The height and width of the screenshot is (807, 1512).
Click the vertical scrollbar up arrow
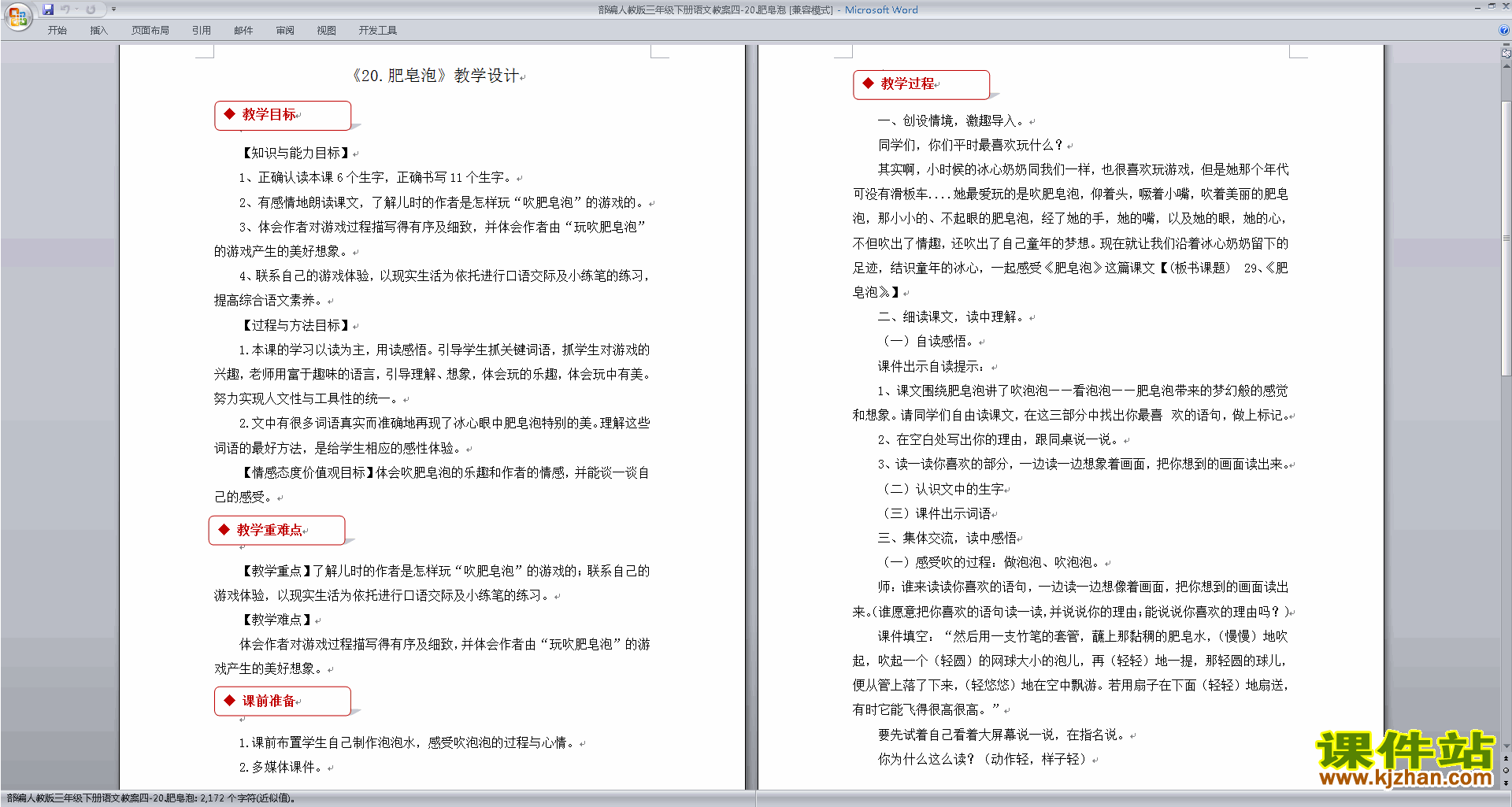tap(1506, 65)
